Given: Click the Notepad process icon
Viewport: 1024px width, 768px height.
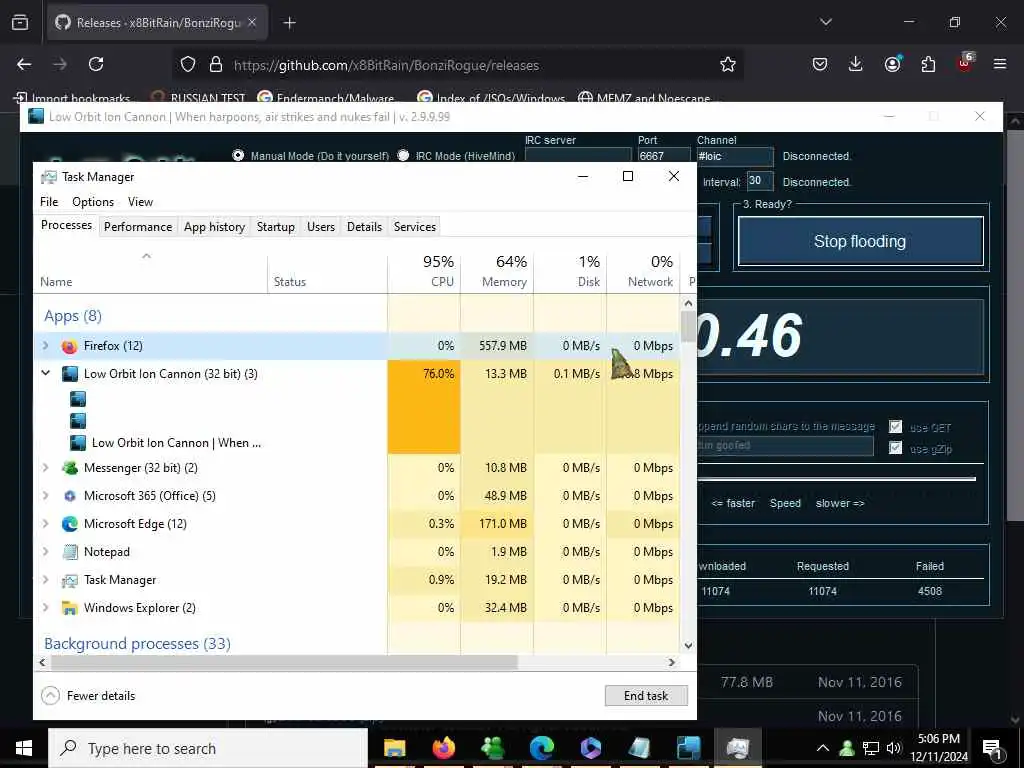Looking at the screenshot, I should coord(69,552).
